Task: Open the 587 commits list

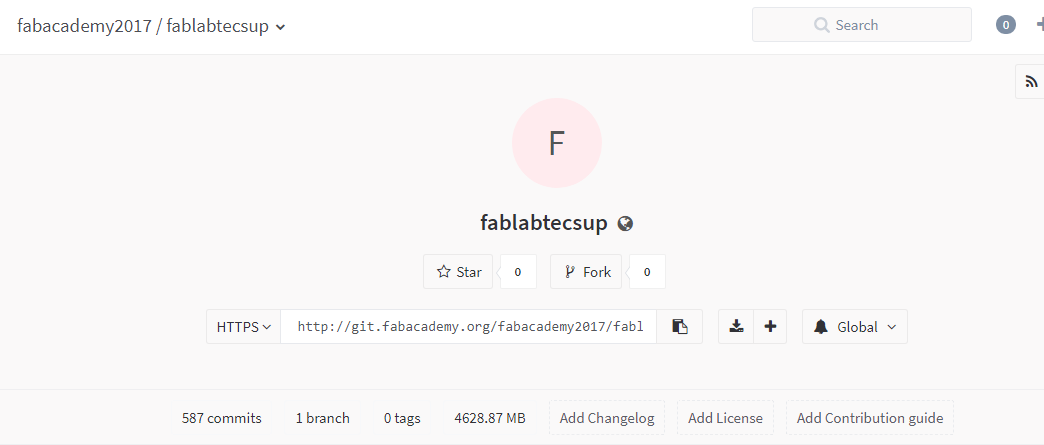Action: pyautogui.click(x=222, y=418)
